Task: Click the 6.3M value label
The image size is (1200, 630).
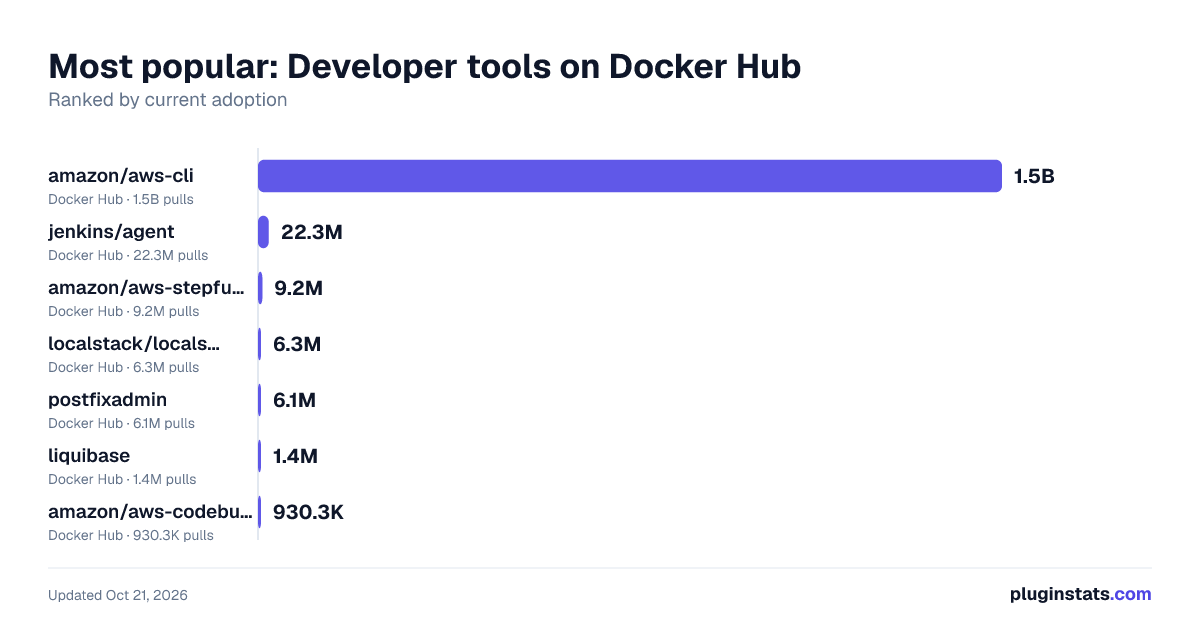Action: point(297,344)
